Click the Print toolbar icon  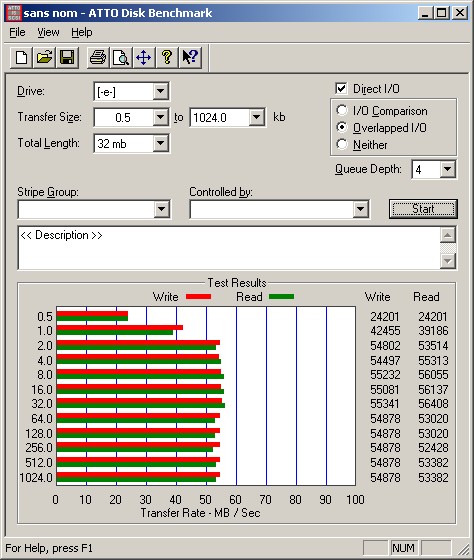98,57
